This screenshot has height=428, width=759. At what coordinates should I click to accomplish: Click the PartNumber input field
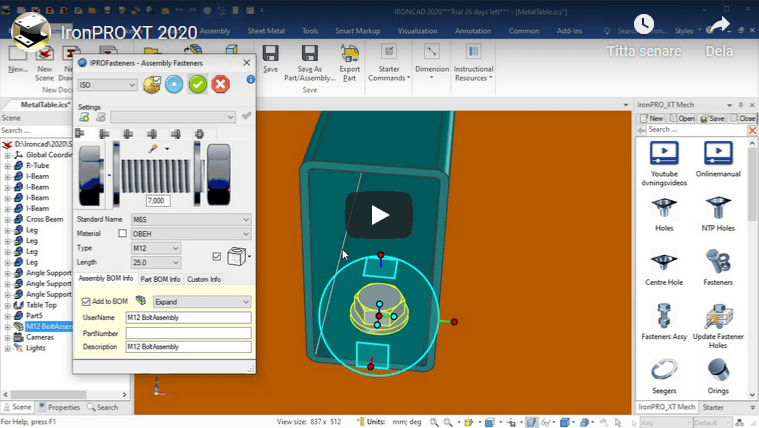[x=188, y=332]
